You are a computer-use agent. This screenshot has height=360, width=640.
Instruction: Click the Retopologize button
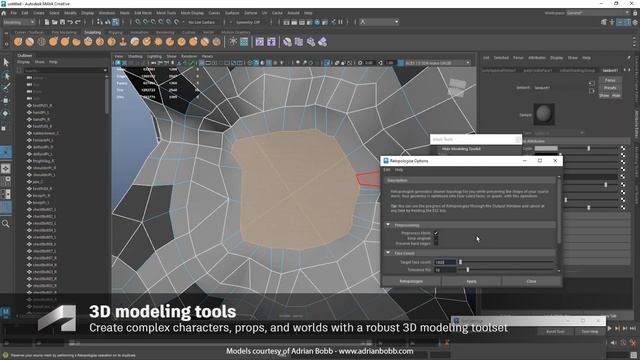411,281
